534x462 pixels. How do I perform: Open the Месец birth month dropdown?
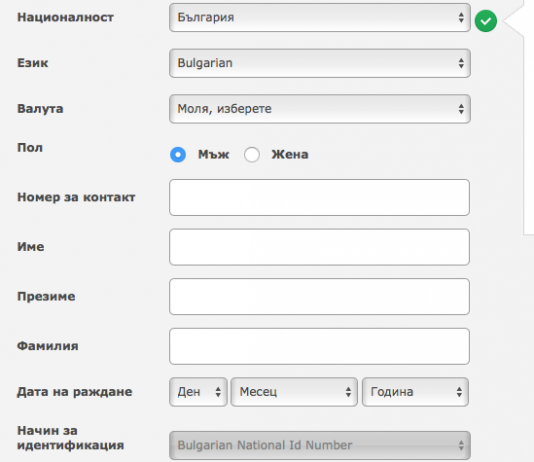pos(294,392)
